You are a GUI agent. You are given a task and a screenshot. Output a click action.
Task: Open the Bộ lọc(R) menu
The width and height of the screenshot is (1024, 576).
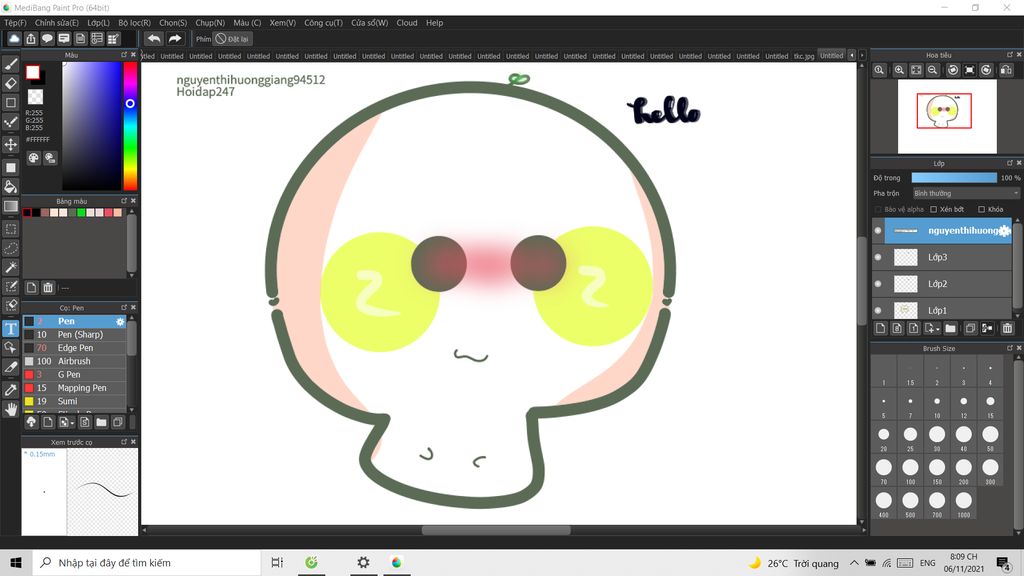pos(135,23)
